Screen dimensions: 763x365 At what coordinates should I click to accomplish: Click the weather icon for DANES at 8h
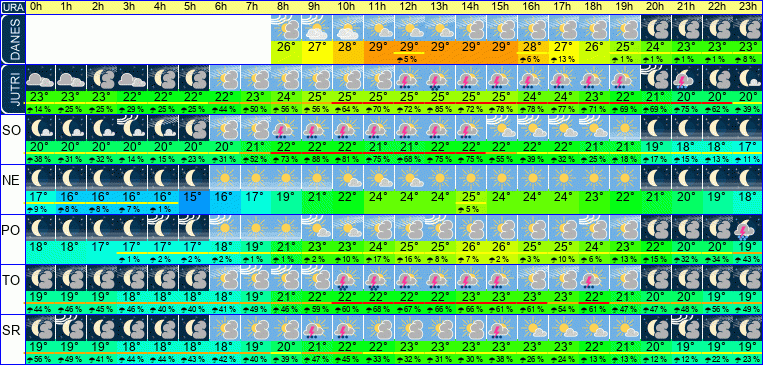coord(286,28)
